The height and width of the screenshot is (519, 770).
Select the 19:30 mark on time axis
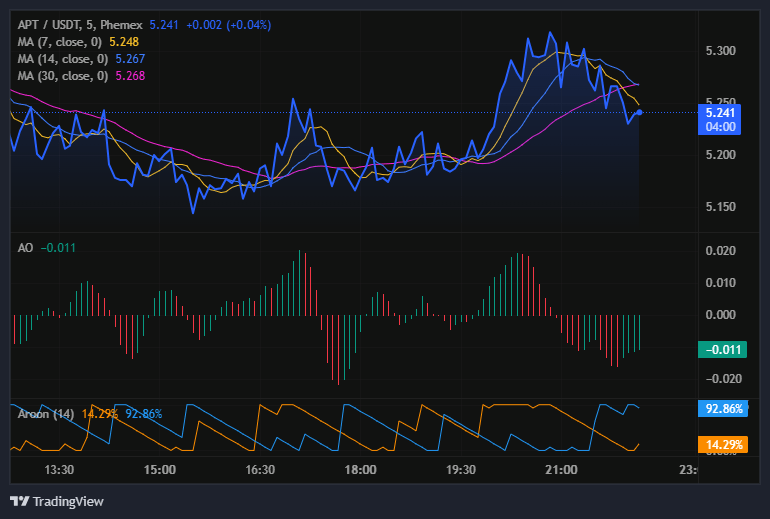tap(460, 469)
